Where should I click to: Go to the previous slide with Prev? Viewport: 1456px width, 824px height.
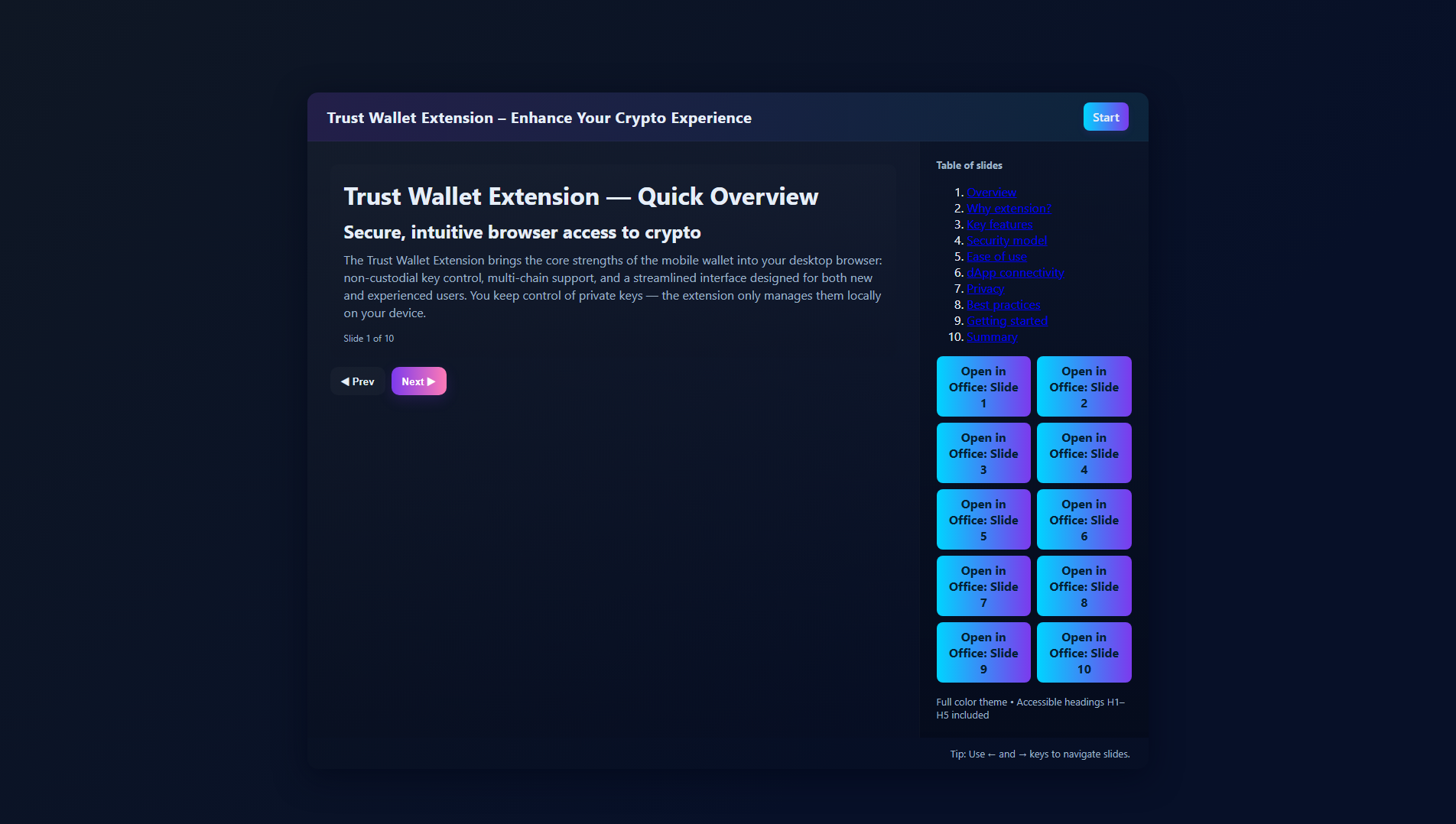click(357, 381)
